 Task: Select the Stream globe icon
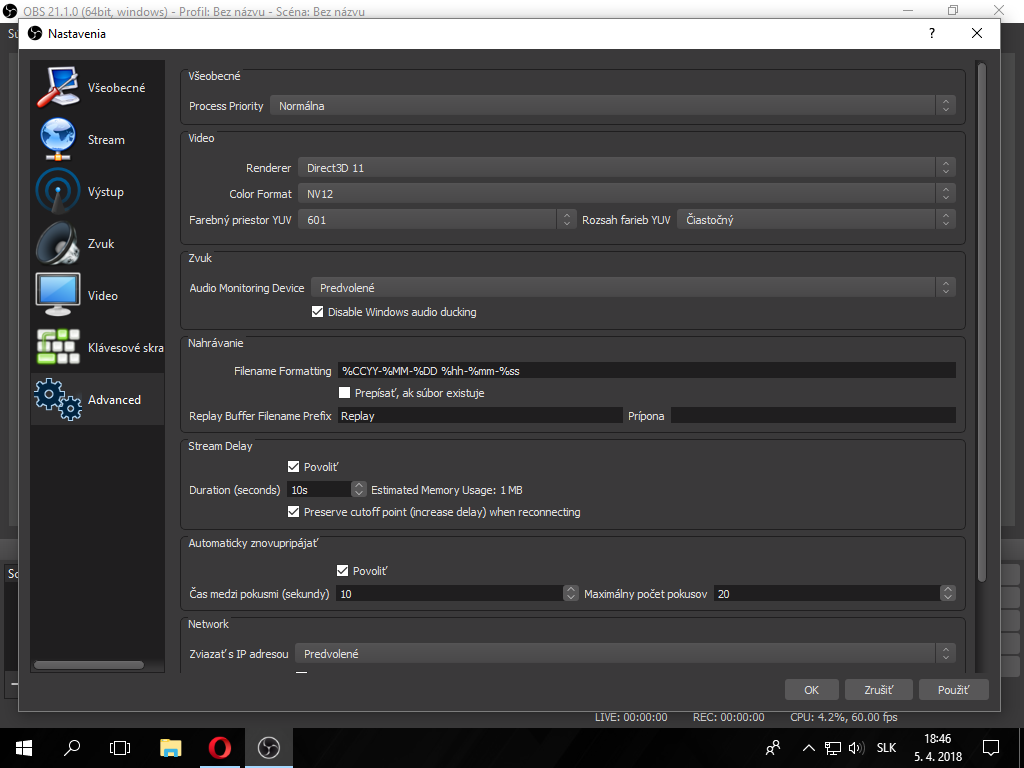[58, 139]
